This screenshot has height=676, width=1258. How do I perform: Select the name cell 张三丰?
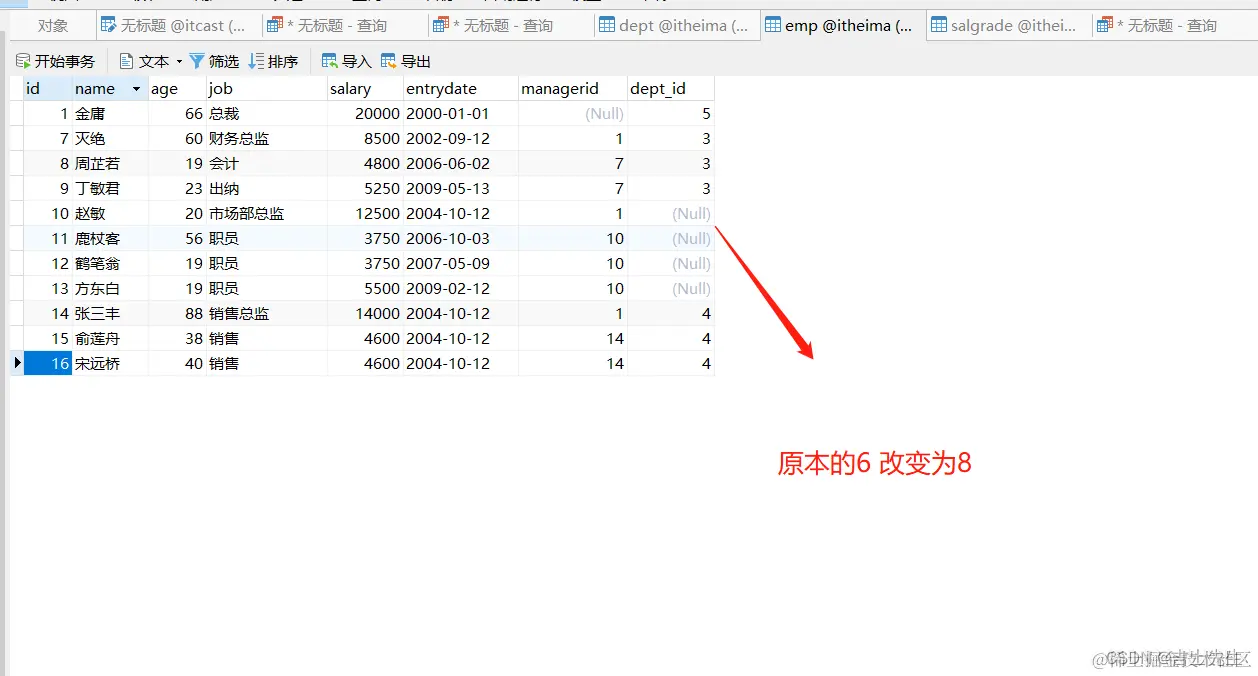[110, 314]
